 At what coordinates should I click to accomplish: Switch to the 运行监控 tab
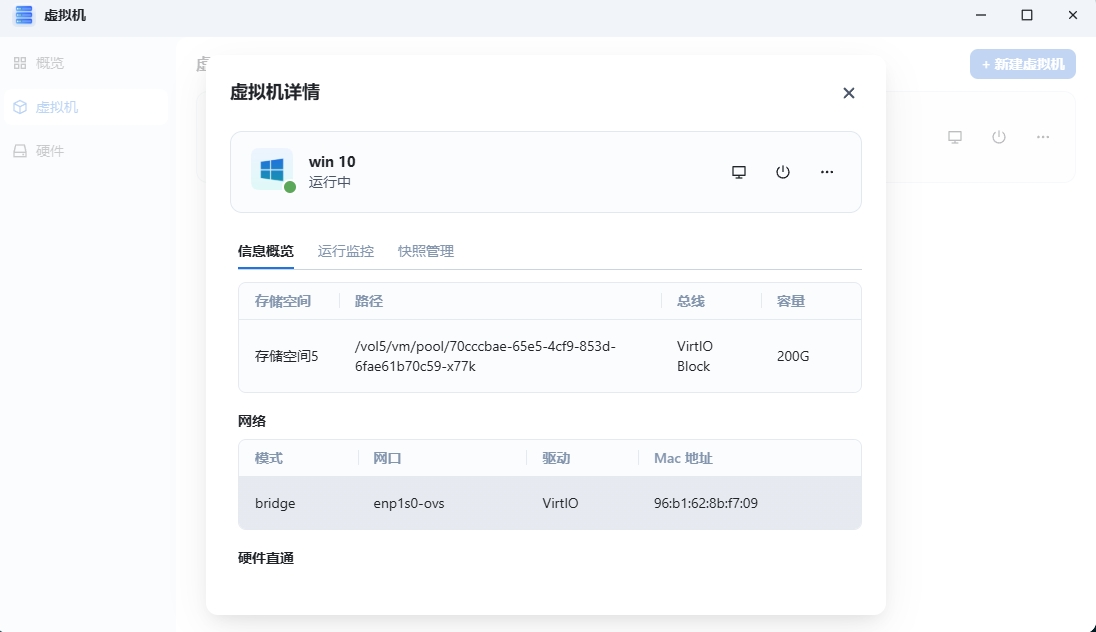tap(346, 251)
